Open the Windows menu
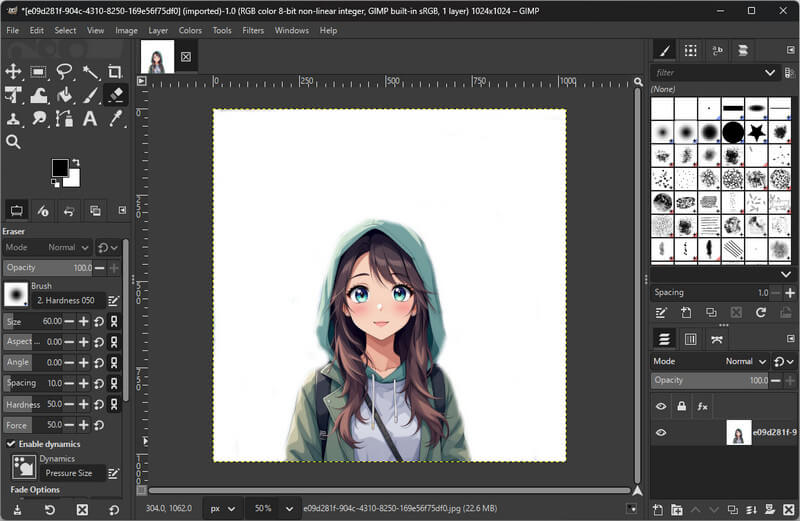 pos(292,31)
